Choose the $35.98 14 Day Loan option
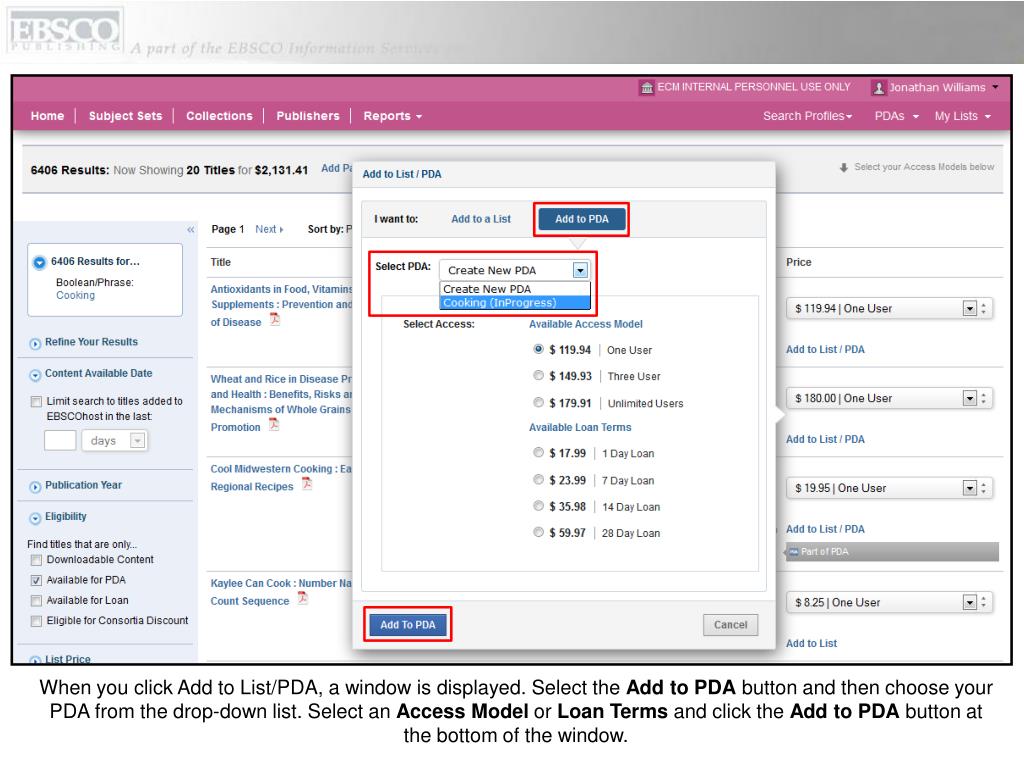The image size is (1024, 768). click(x=538, y=505)
